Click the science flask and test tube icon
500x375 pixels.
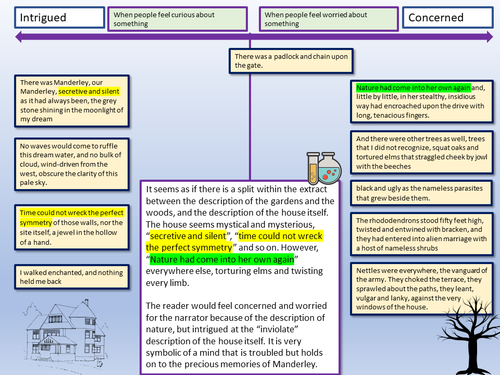pos(324,168)
